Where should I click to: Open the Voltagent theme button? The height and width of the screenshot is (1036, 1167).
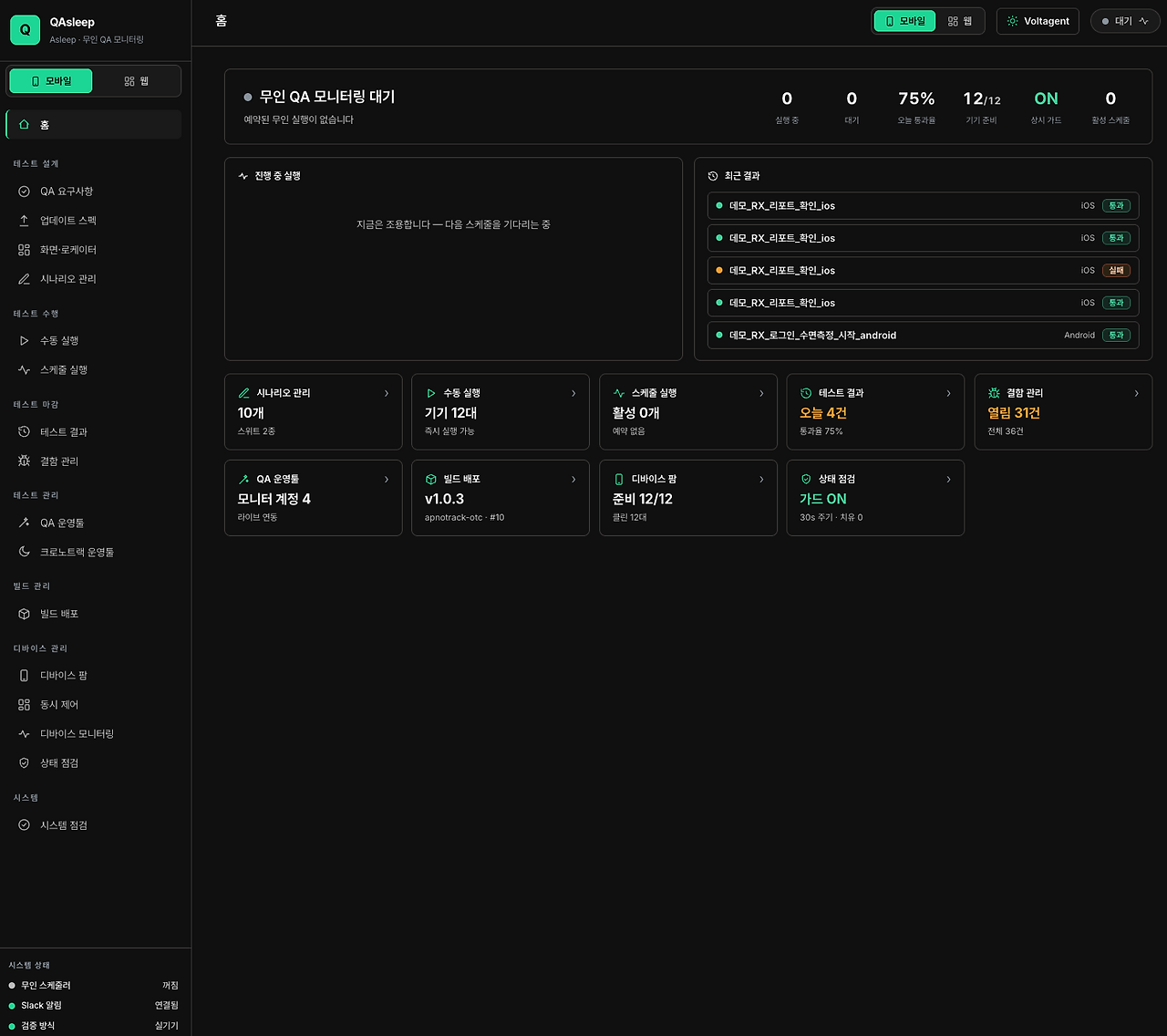click(x=1038, y=21)
